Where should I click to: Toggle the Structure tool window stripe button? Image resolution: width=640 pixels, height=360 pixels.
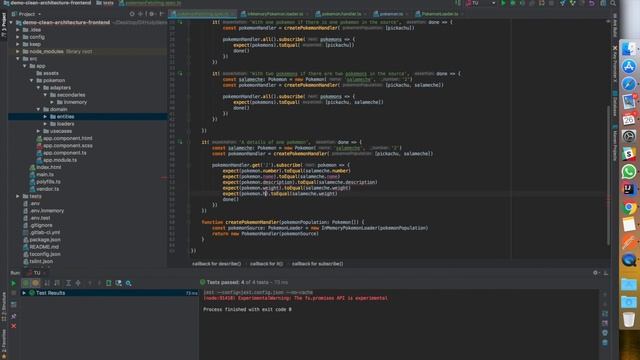(x=4, y=307)
